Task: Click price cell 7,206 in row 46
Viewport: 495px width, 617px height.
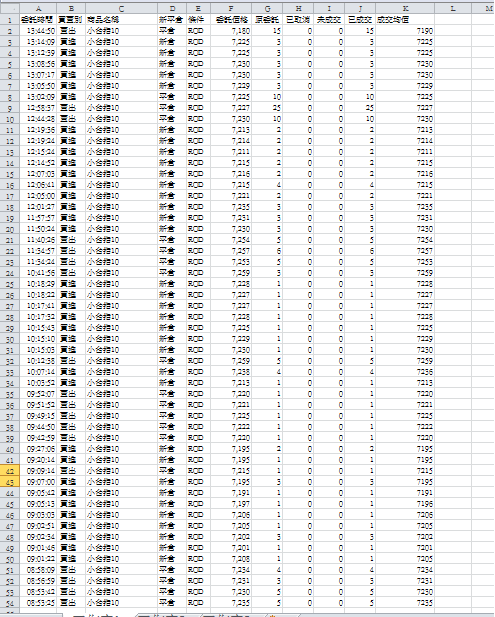Action: pos(231,515)
